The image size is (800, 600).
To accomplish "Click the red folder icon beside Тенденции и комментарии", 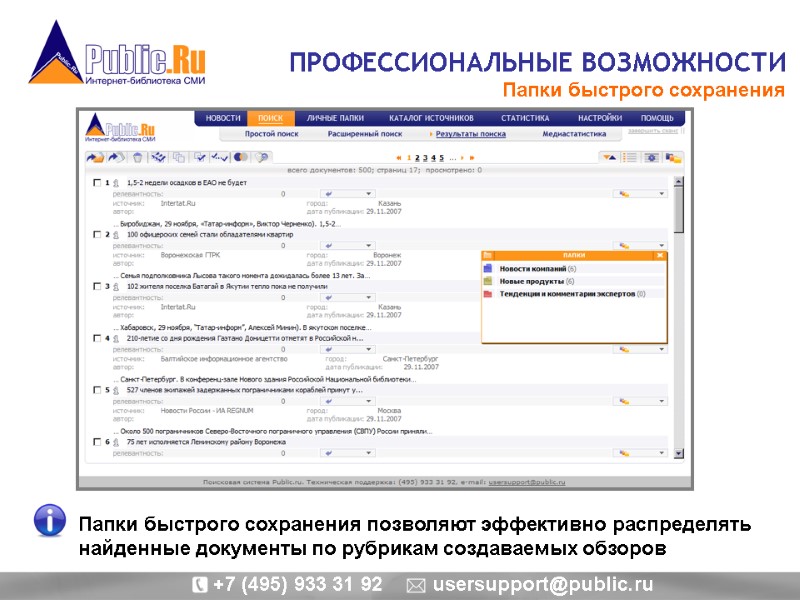I will (488, 294).
